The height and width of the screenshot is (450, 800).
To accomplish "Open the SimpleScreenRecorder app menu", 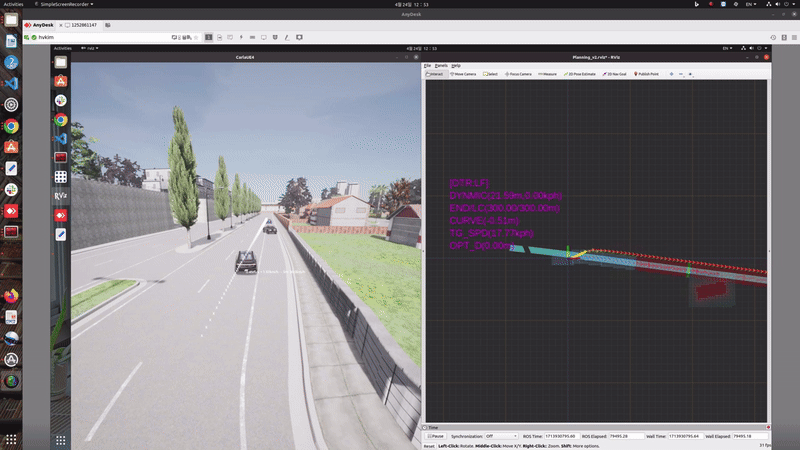I will [x=64, y=4].
